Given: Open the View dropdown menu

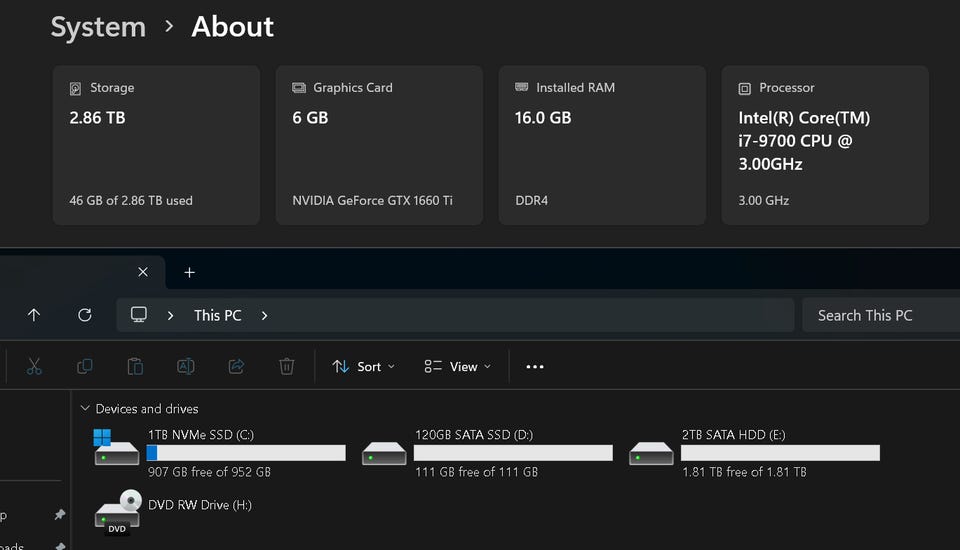Looking at the screenshot, I should (x=458, y=366).
